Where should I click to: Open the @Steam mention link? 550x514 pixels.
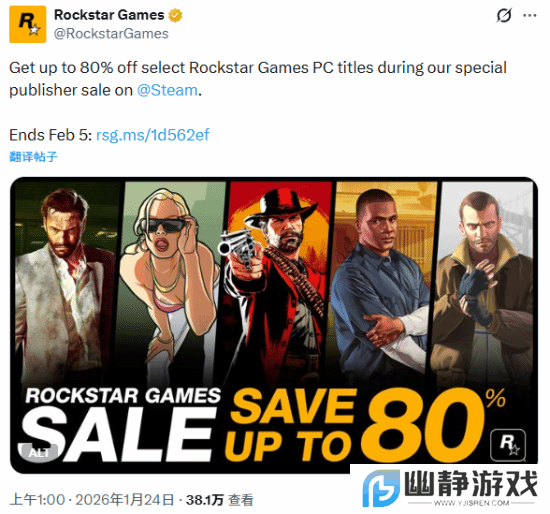(167, 90)
